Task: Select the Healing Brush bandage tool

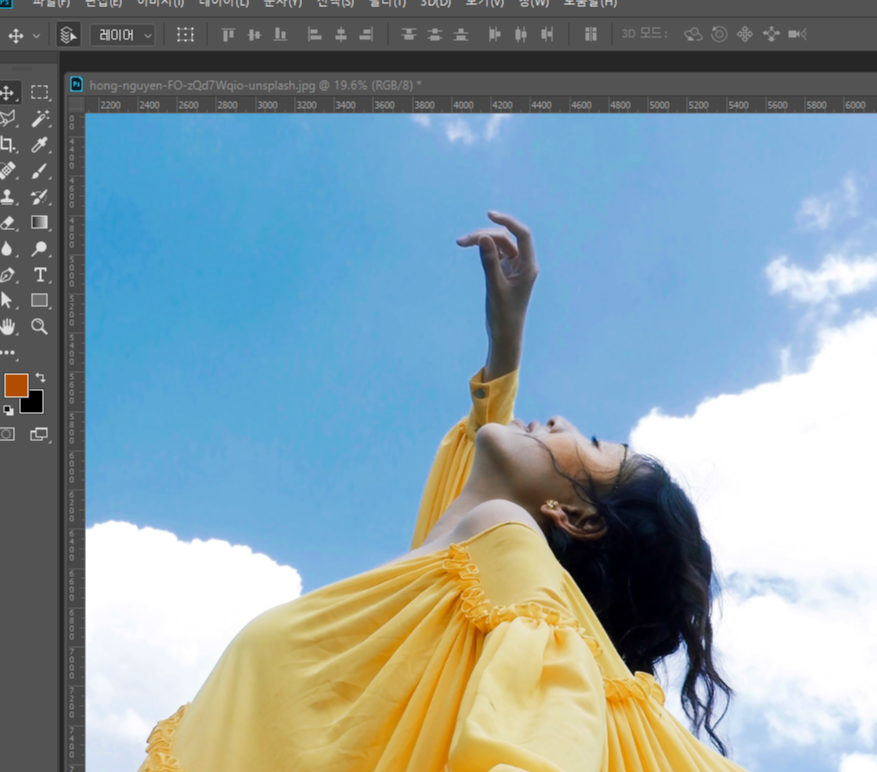Action: pos(8,171)
